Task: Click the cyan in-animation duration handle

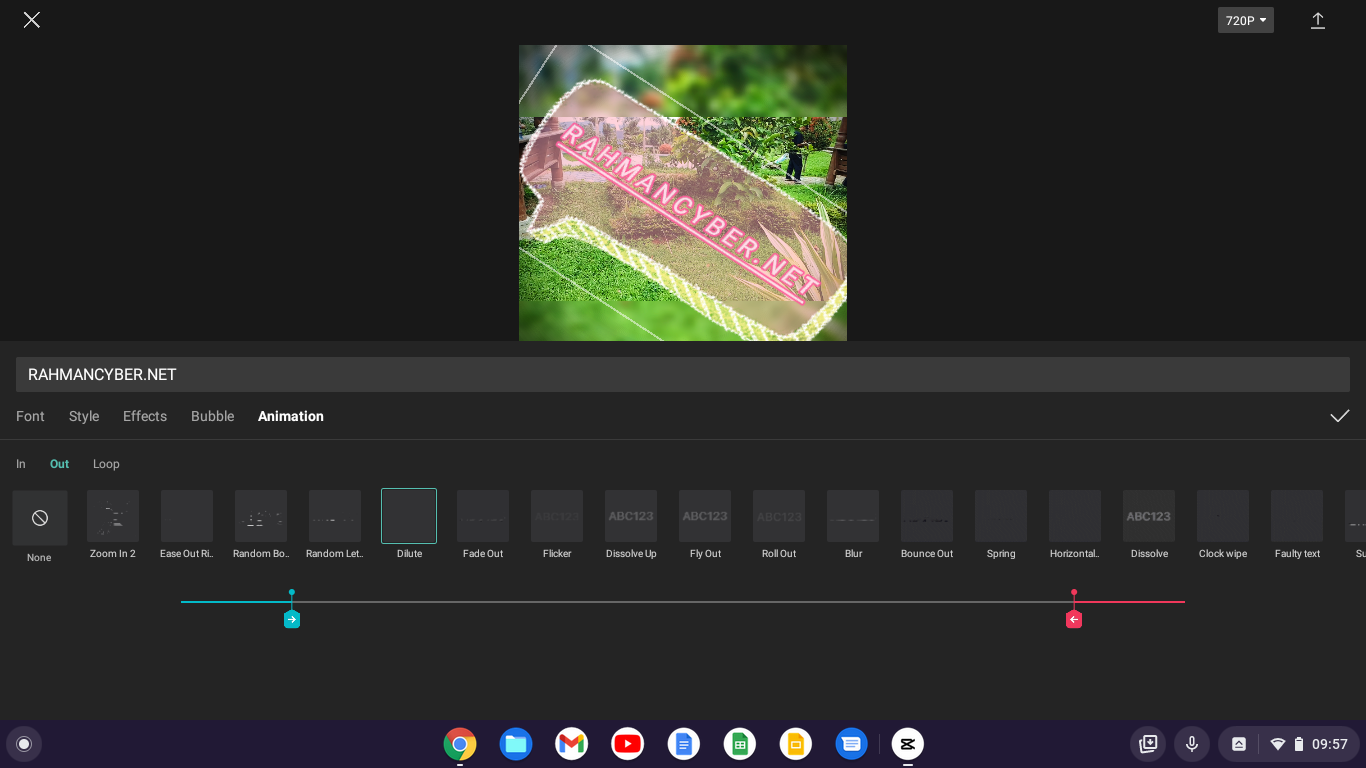Action: pos(292,619)
